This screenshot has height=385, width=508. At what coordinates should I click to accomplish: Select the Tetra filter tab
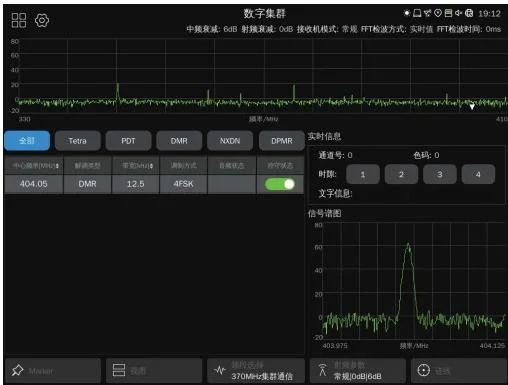77,141
